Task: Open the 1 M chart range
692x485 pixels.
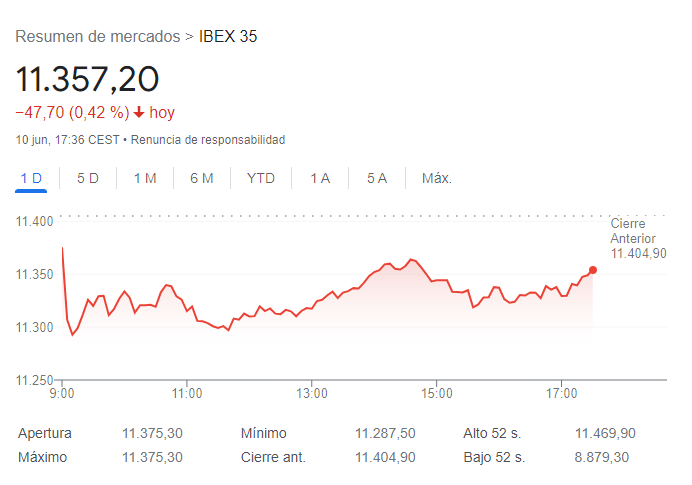Action: (x=145, y=178)
